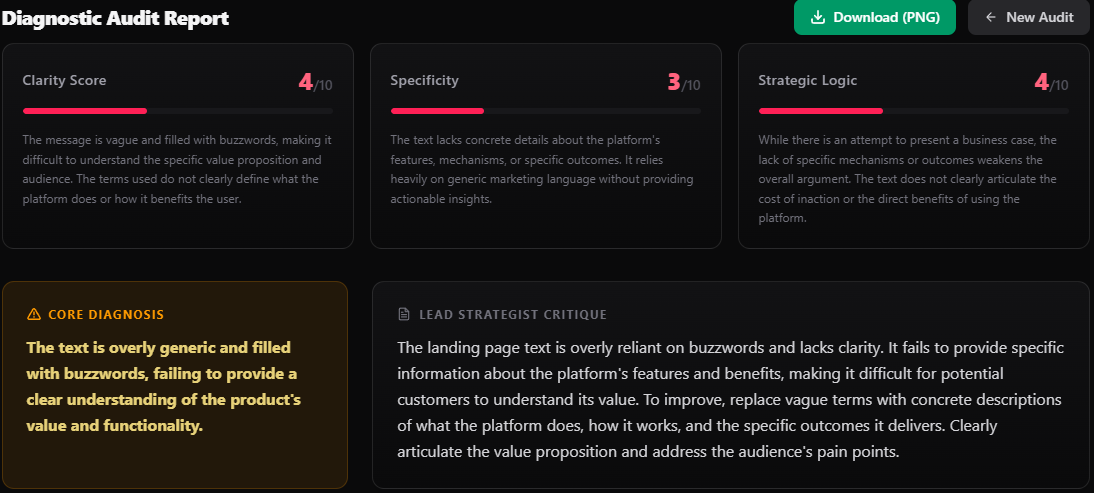The image size is (1094, 493).
Task: Click the Specificity progress bar
Action: click(x=546, y=111)
